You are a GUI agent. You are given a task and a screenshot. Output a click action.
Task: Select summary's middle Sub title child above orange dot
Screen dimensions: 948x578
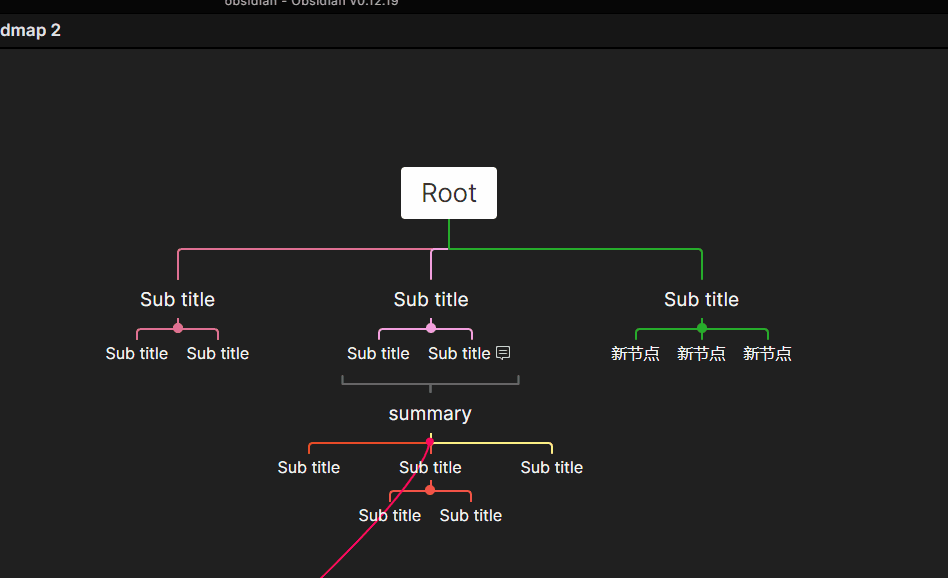(x=430, y=467)
